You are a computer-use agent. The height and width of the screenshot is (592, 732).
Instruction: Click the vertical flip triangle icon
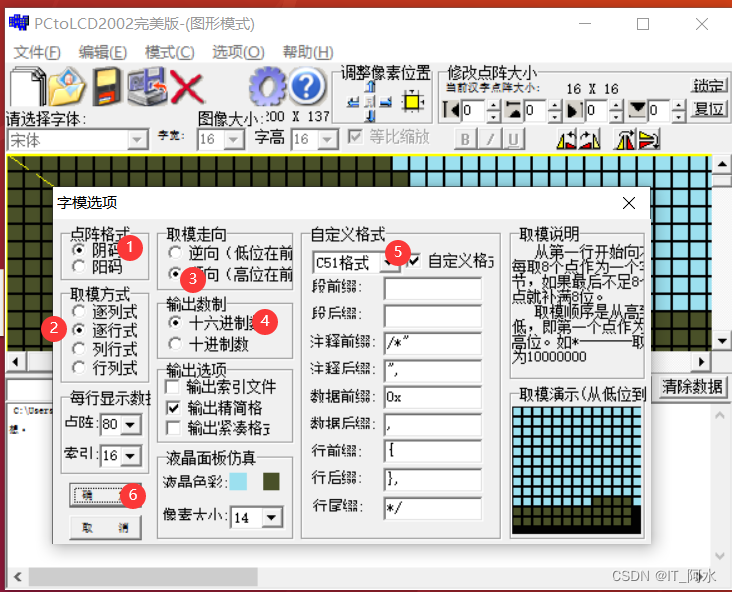tap(649, 140)
